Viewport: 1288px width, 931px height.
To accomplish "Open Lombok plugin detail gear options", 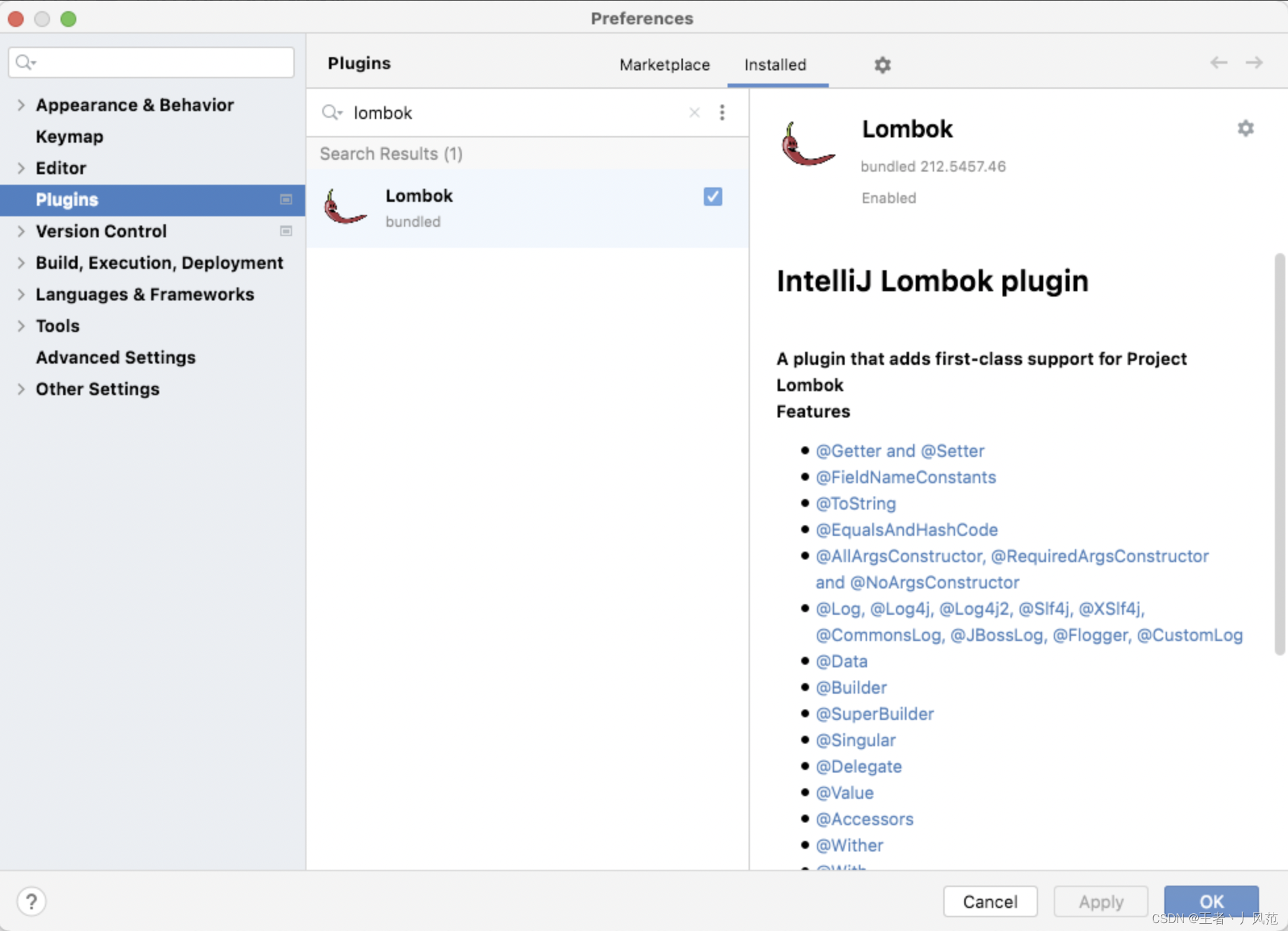I will 1245,128.
